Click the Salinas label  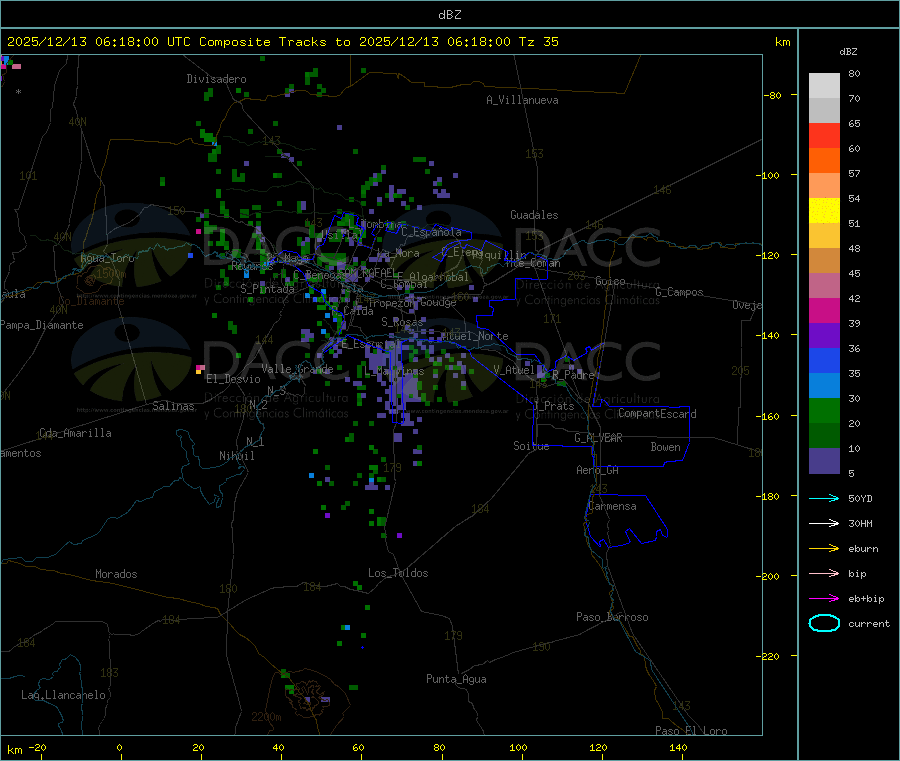[173, 406]
